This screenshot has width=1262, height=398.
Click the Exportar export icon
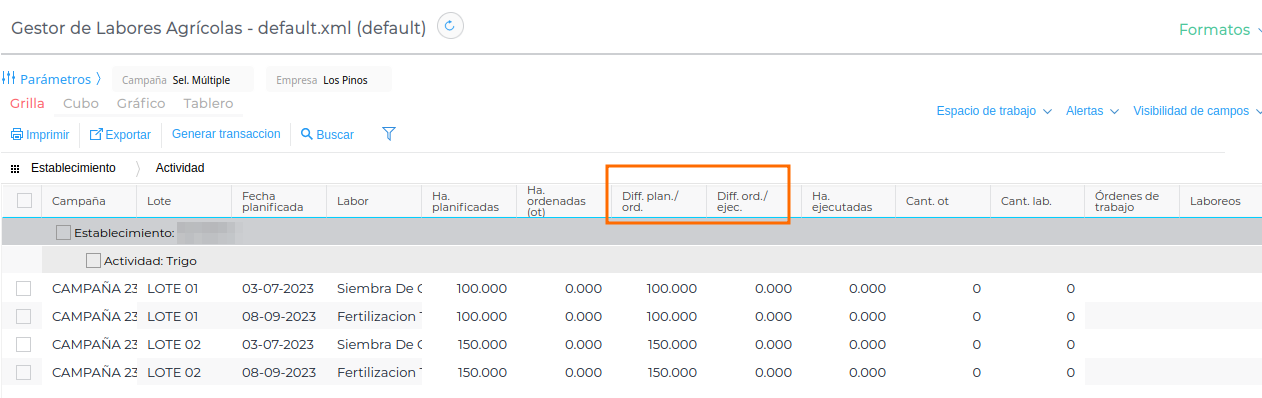pyautogui.click(x=96, y=134)
